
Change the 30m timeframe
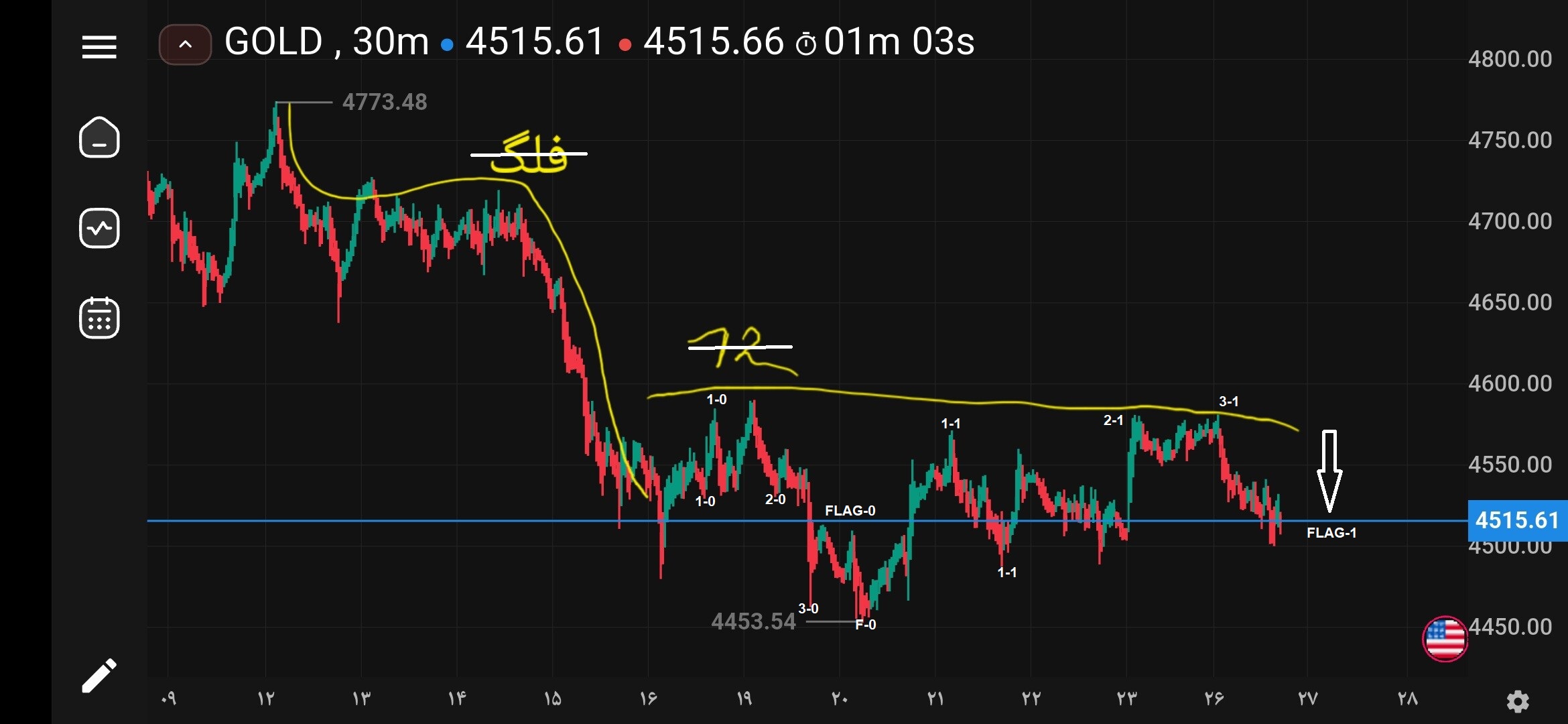[391, 42]
